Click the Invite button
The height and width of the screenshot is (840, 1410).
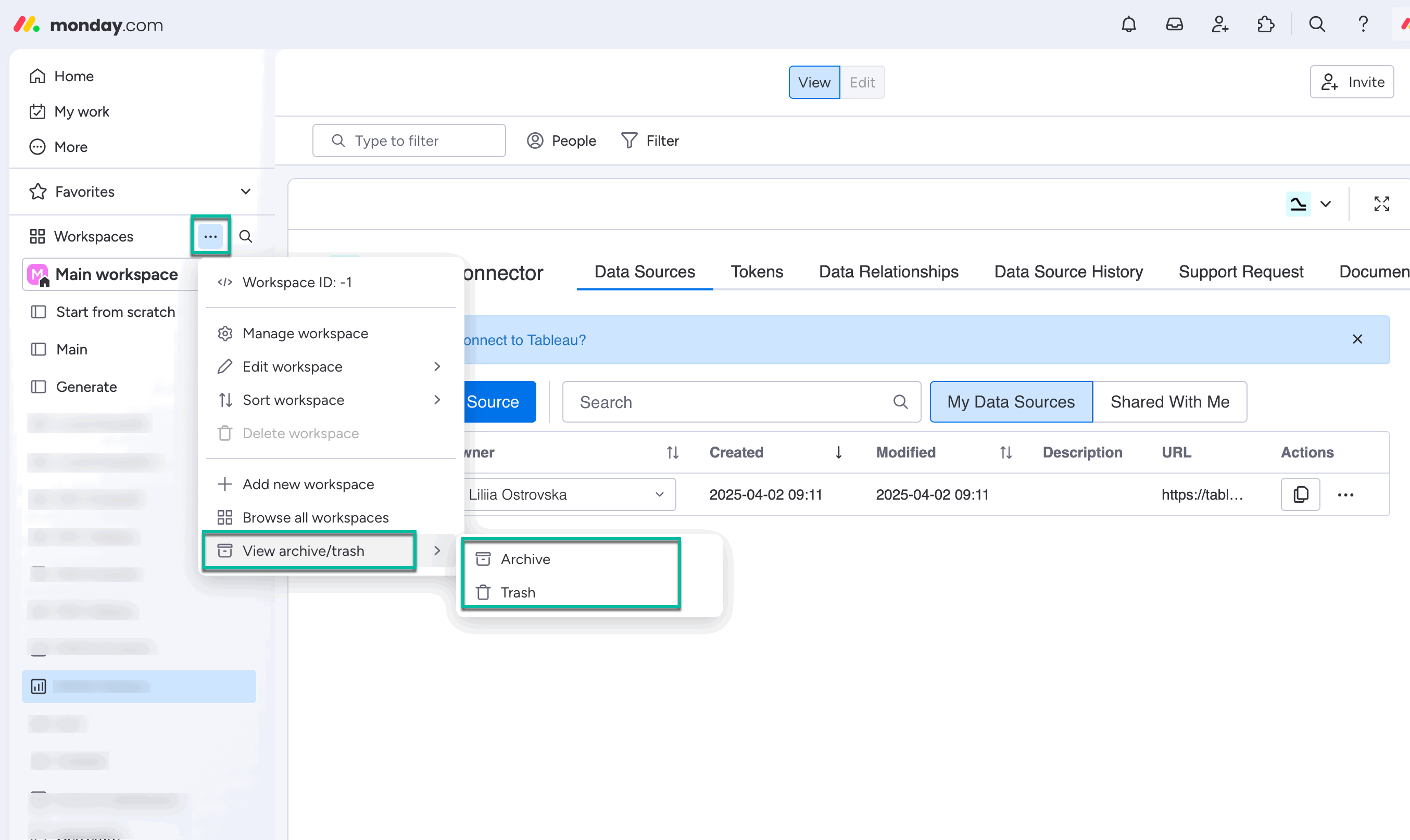pyautogui.click(x=1352, y=82)
